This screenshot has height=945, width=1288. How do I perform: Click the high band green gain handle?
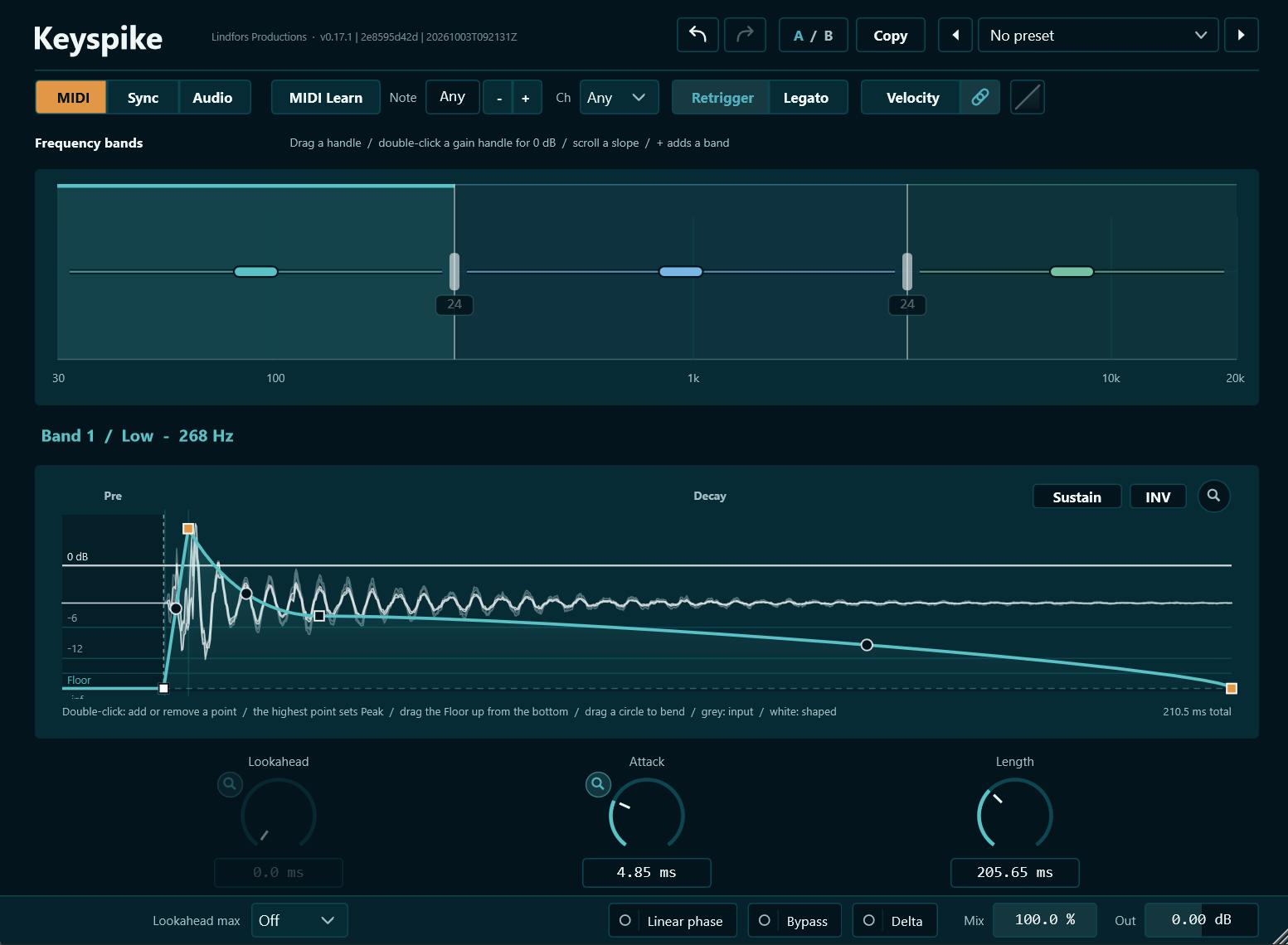(x=1072, y=272)
